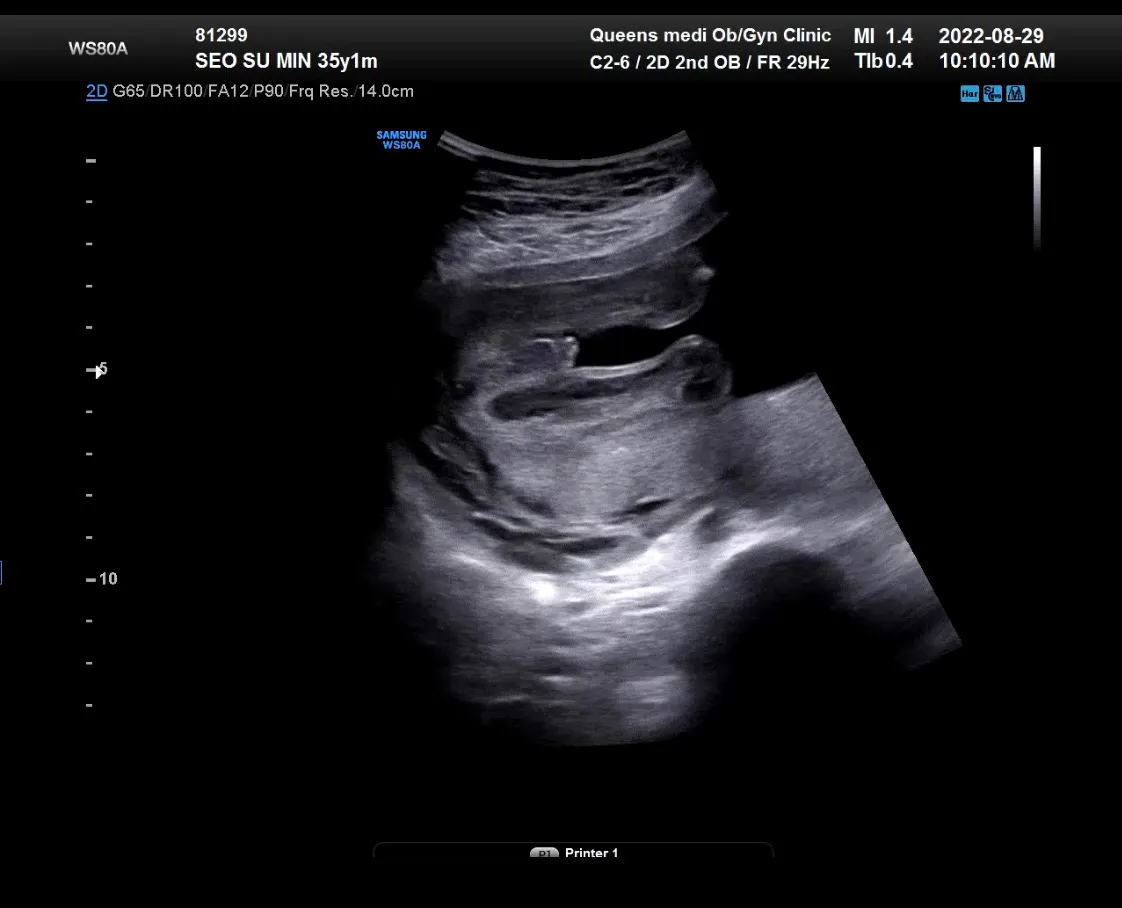Click the S-Flow status icon
The height and width of the screenshot is (908, 1122).
(x=992, y=94)
